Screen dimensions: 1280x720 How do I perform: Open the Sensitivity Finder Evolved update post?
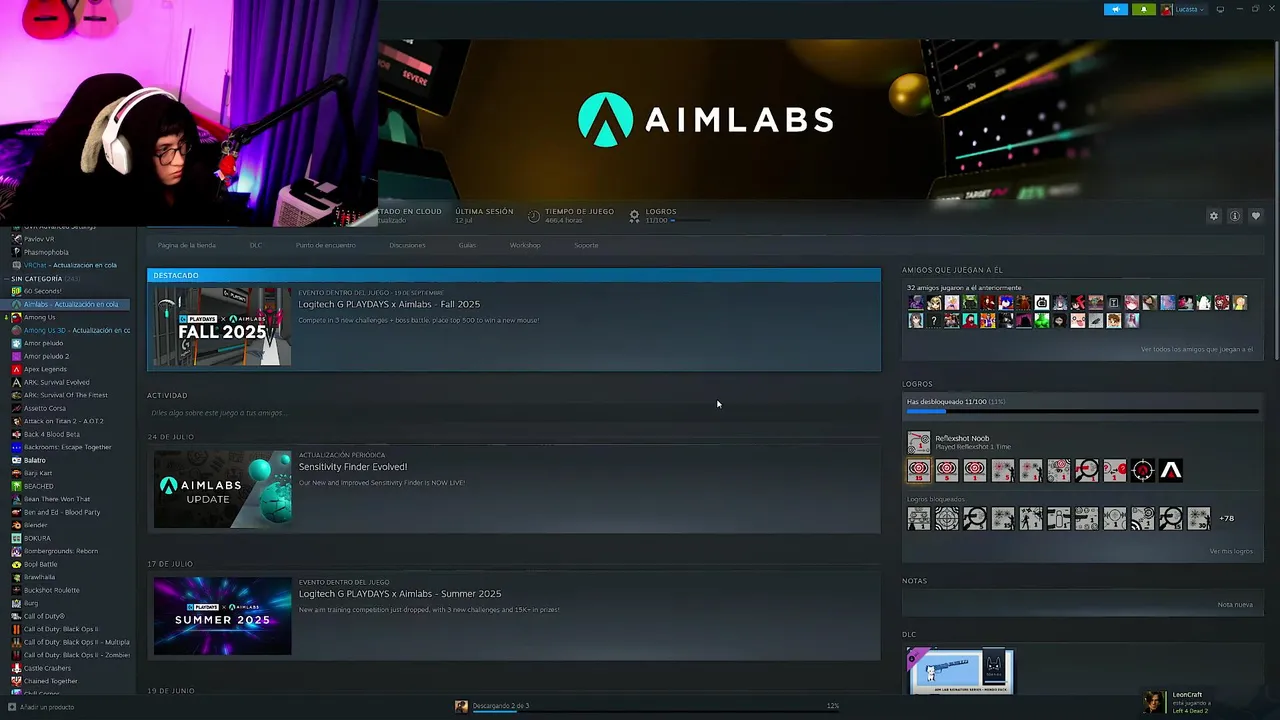coord(514,489)
